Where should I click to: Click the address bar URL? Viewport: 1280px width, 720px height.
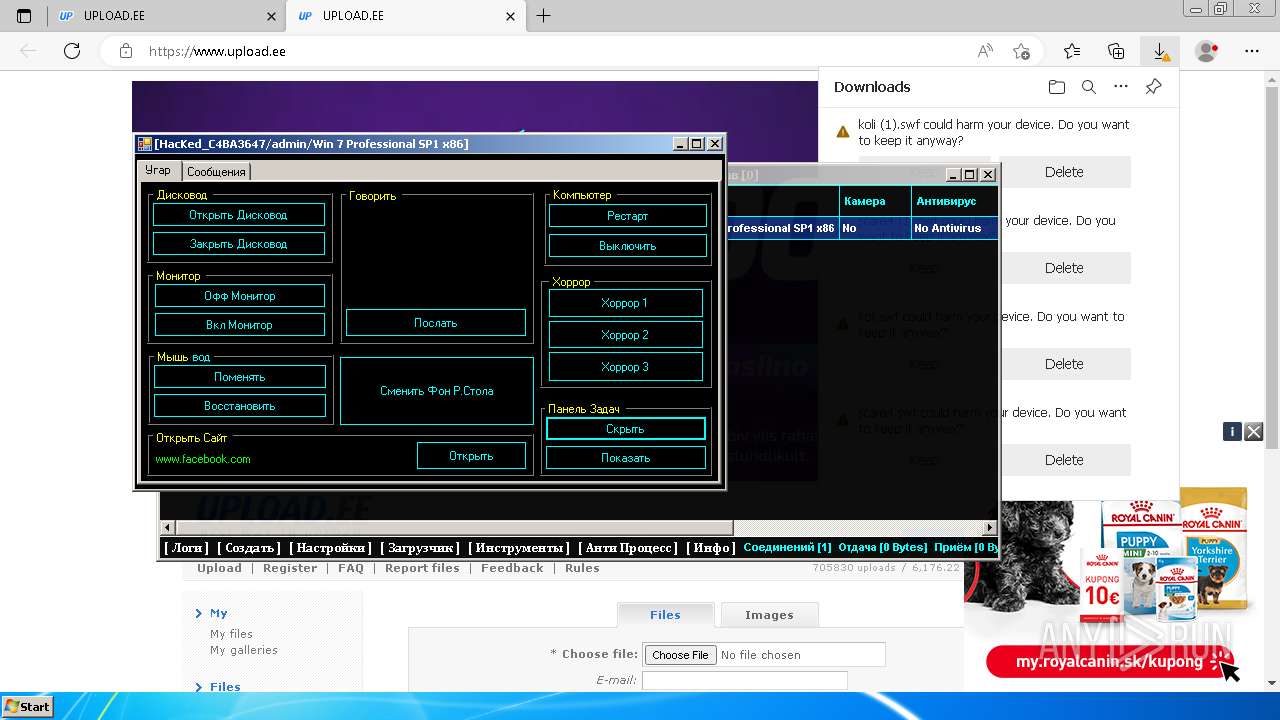click(217, 51)
